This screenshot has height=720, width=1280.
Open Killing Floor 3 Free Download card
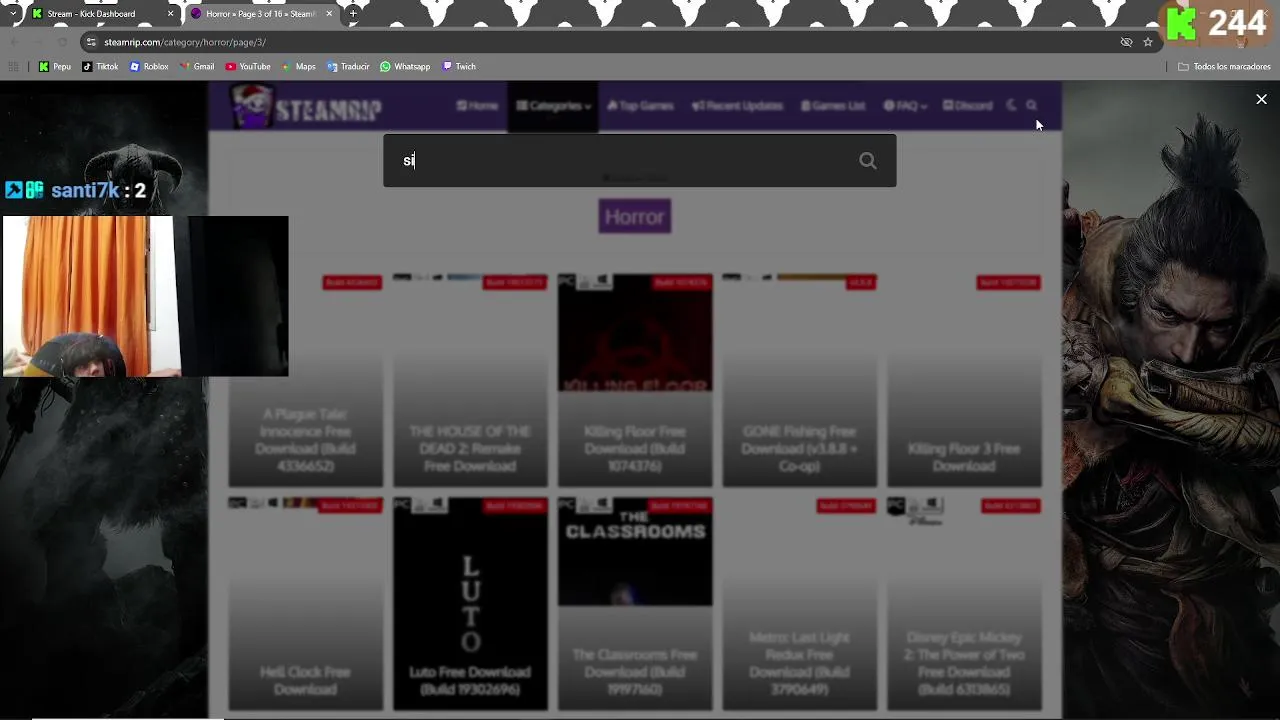[964, 380]
